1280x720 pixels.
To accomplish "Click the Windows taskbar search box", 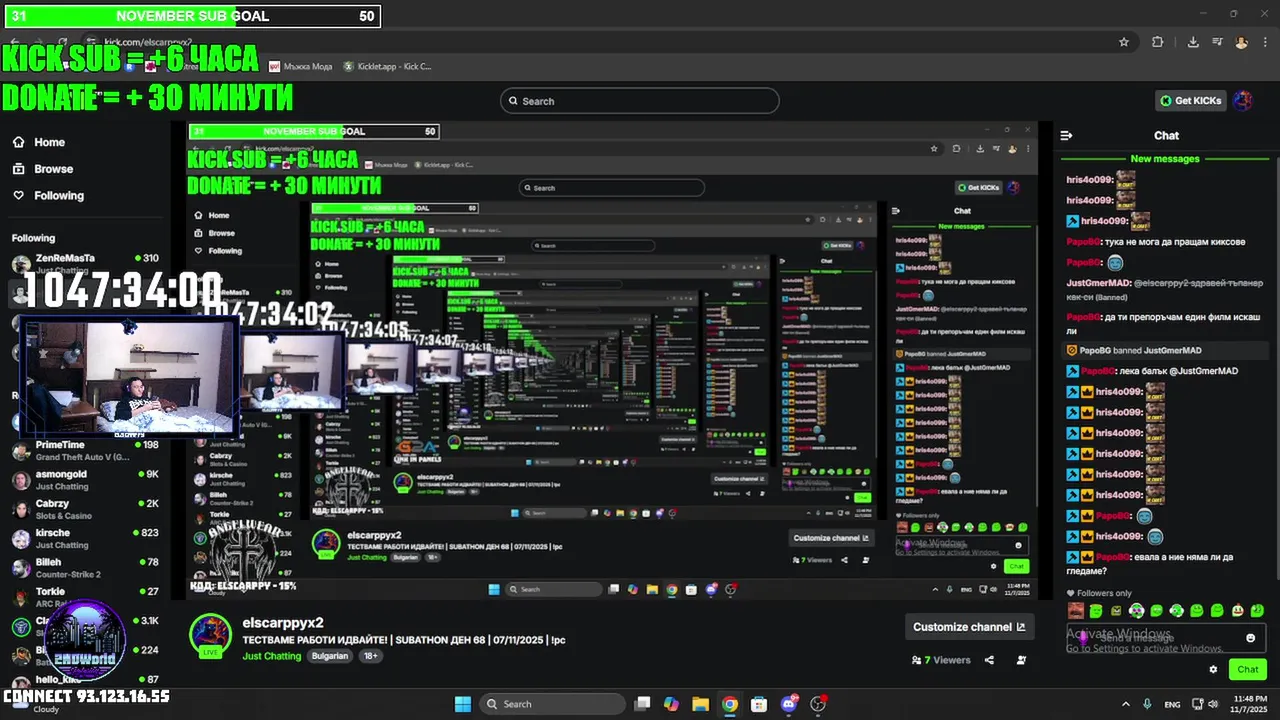I will (x=552, y=704).
